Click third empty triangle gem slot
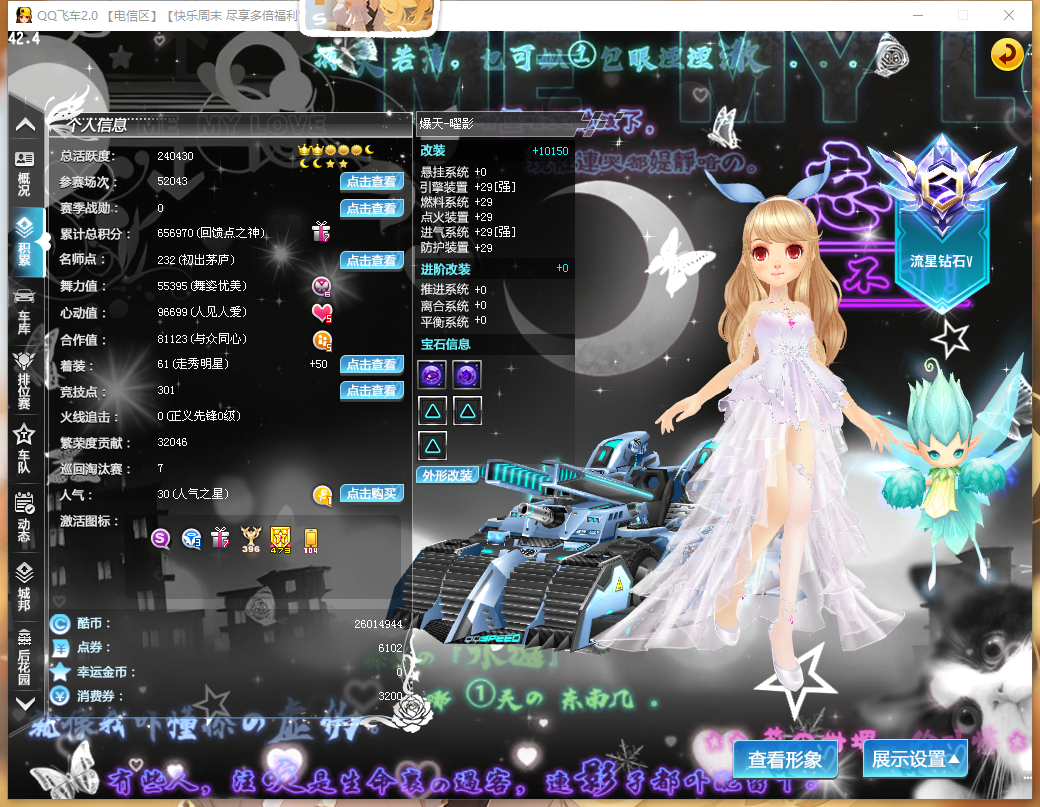Image resolution: width=1040 pixels, height=807 pixels. (432, 446)
